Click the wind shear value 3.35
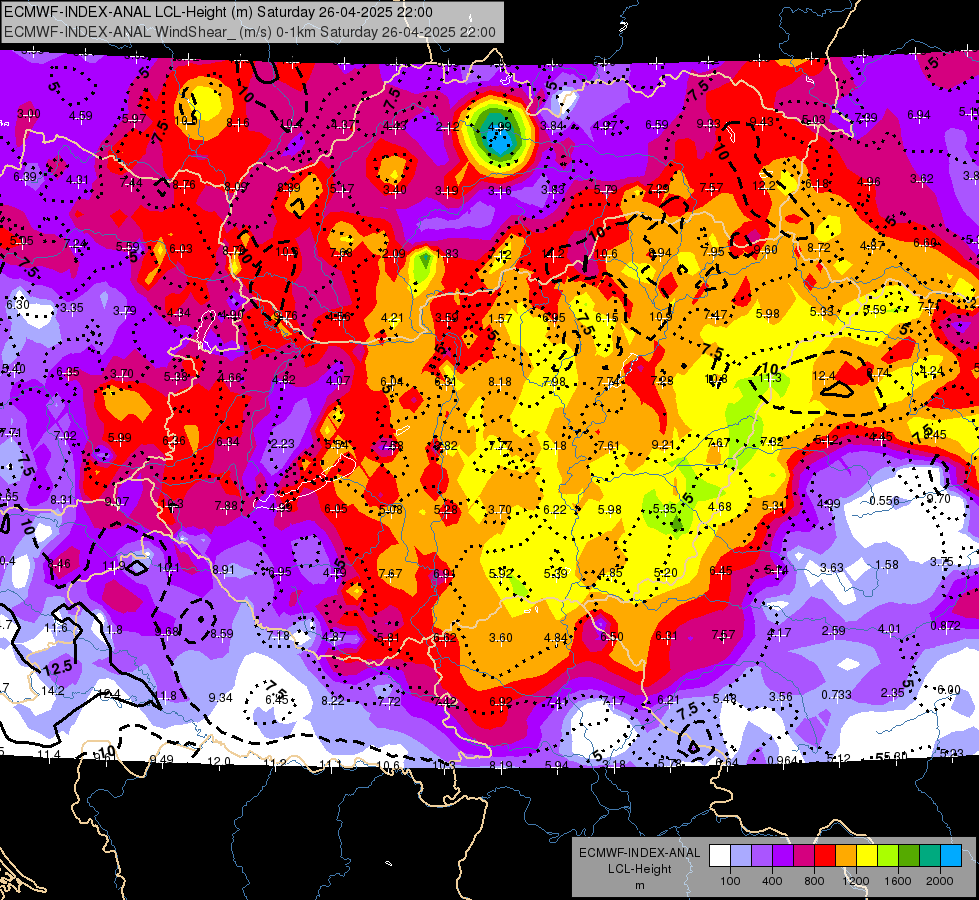 (x=72, y=307)
